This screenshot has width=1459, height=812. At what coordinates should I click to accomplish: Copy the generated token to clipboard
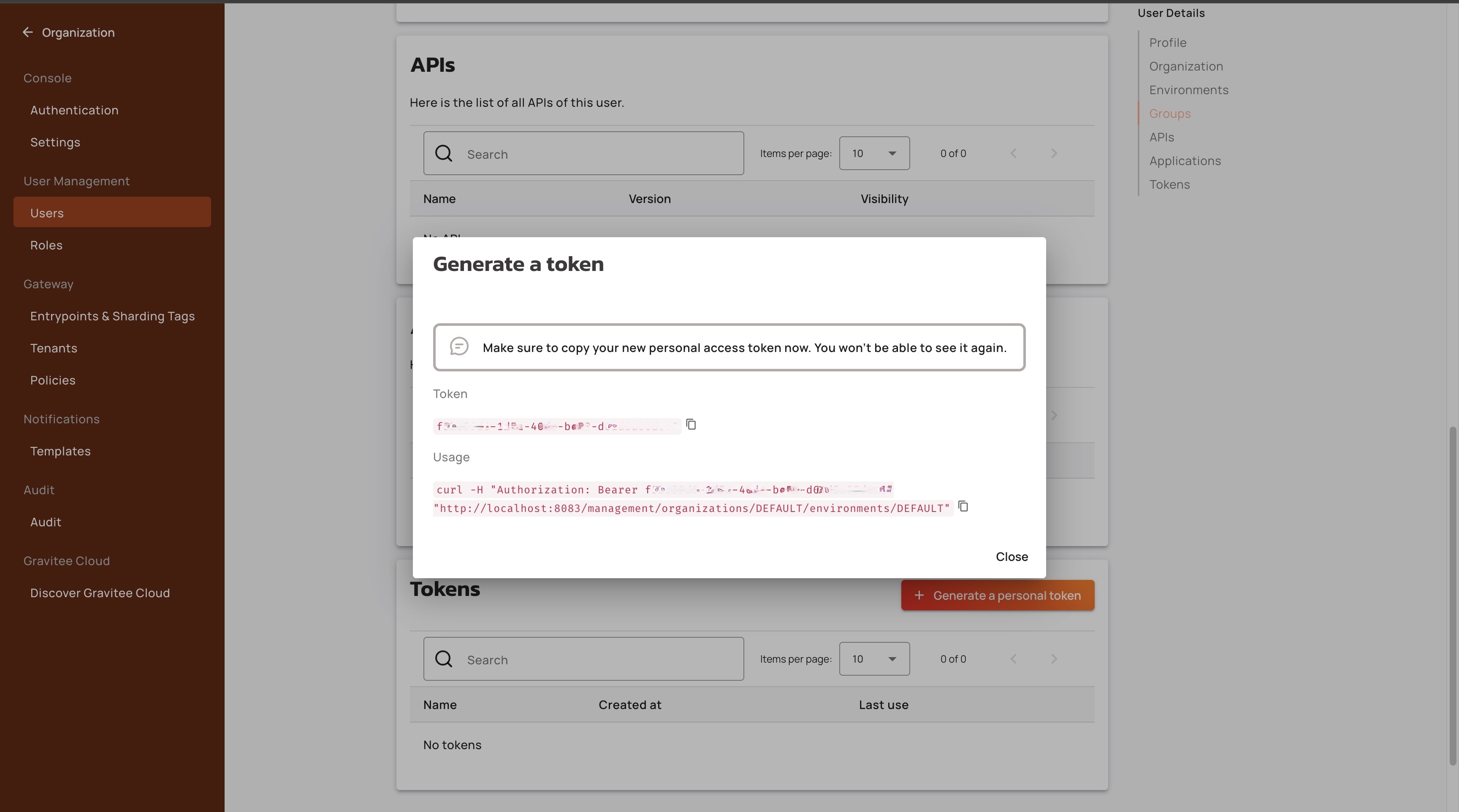691,424
